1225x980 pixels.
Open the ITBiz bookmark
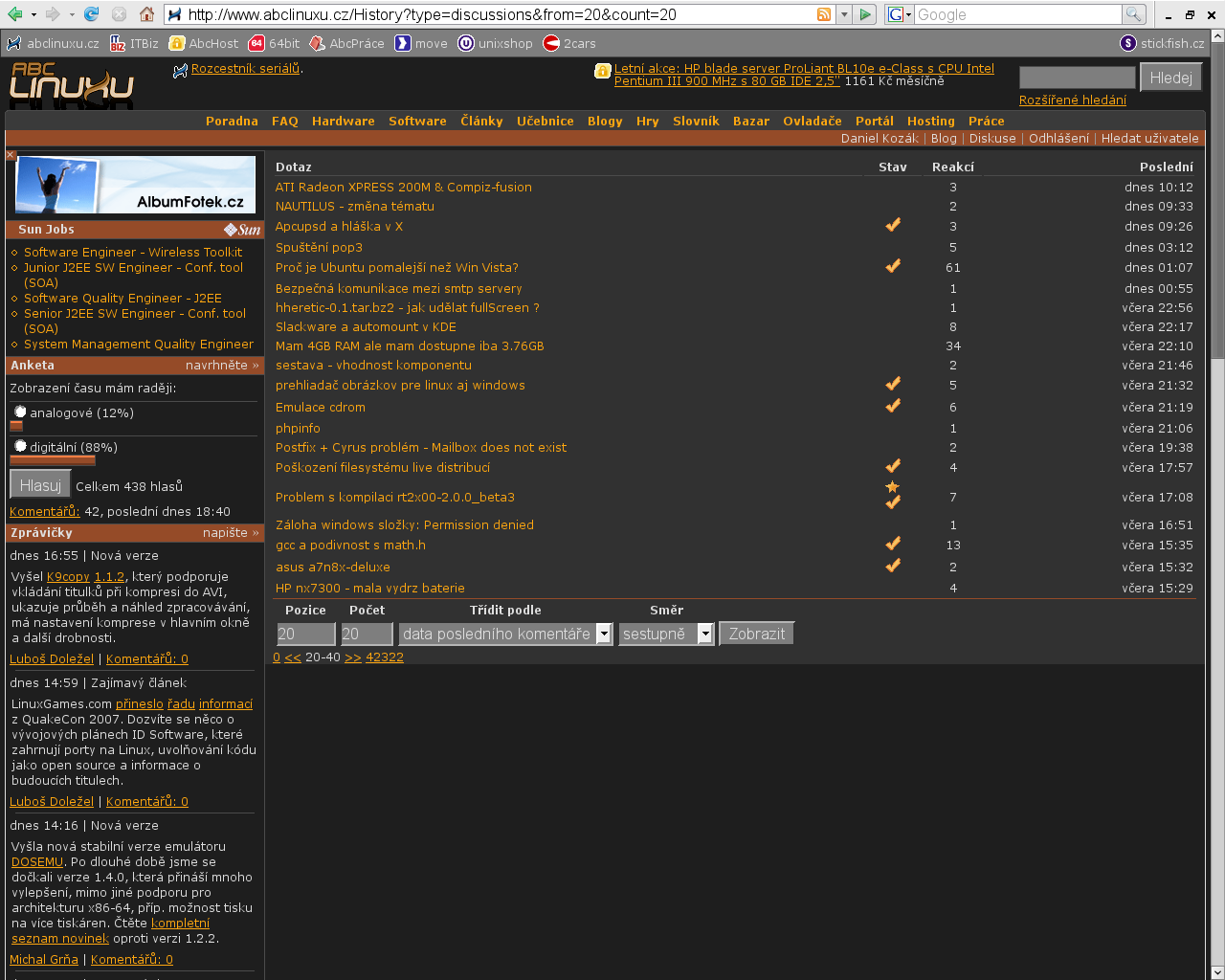tap(134, 43)
